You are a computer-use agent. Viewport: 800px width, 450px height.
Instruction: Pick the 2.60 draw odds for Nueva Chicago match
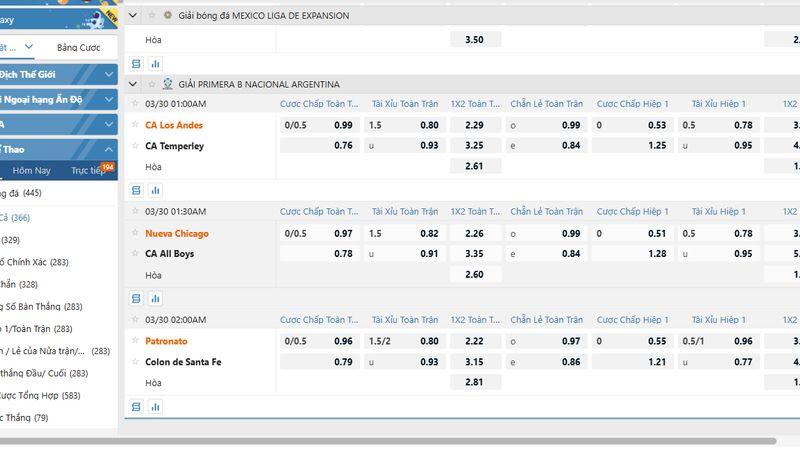474,274
